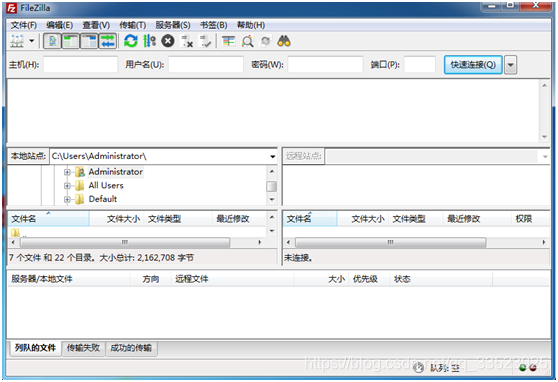Open the 传输(T) menu

click(133, 25)
